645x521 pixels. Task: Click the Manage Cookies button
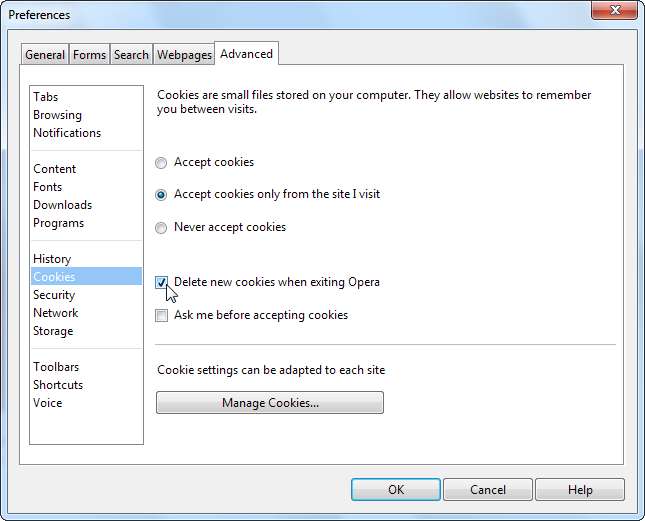click(x=270, y=403)
